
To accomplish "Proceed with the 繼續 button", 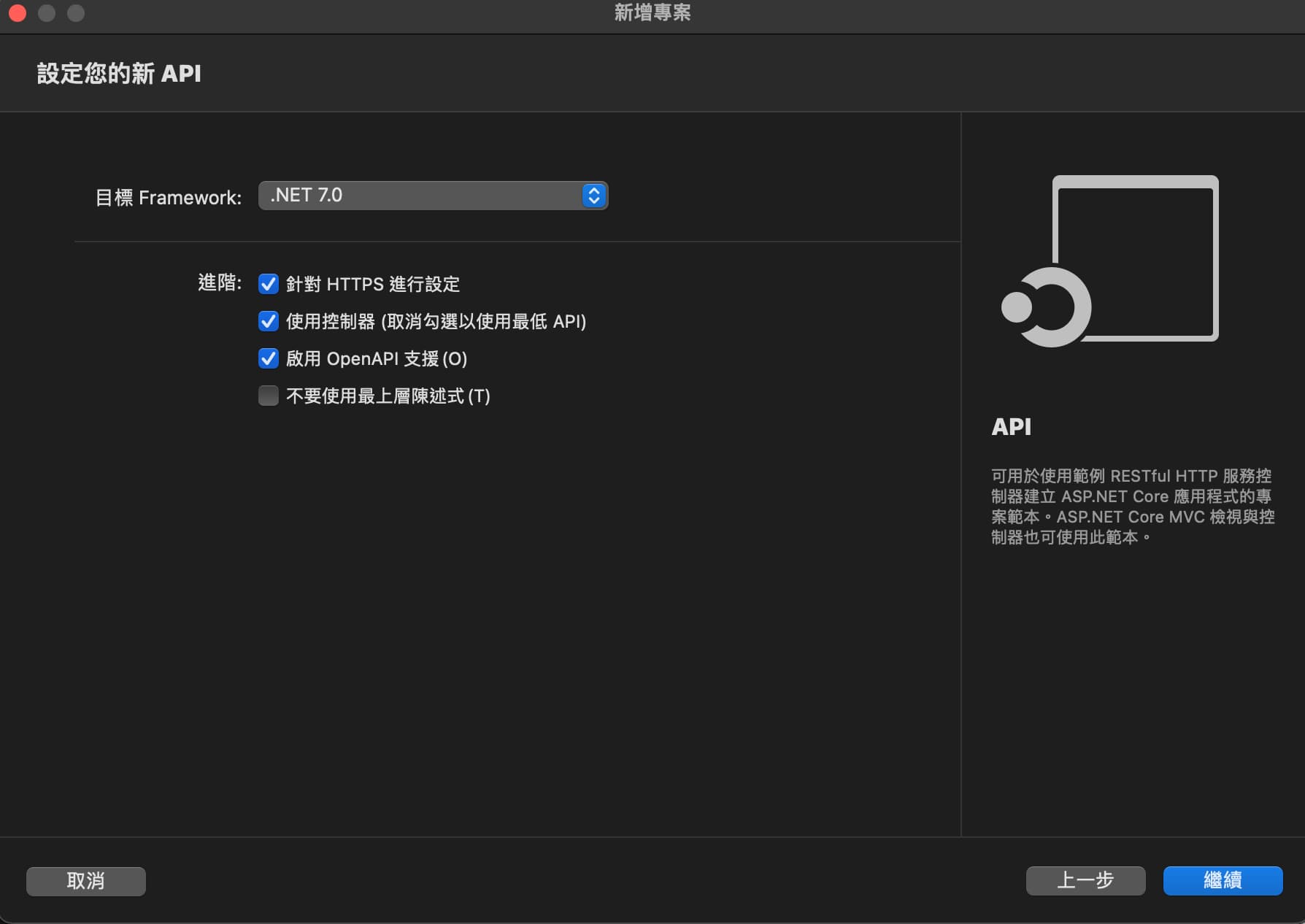I will point(1223,880).
